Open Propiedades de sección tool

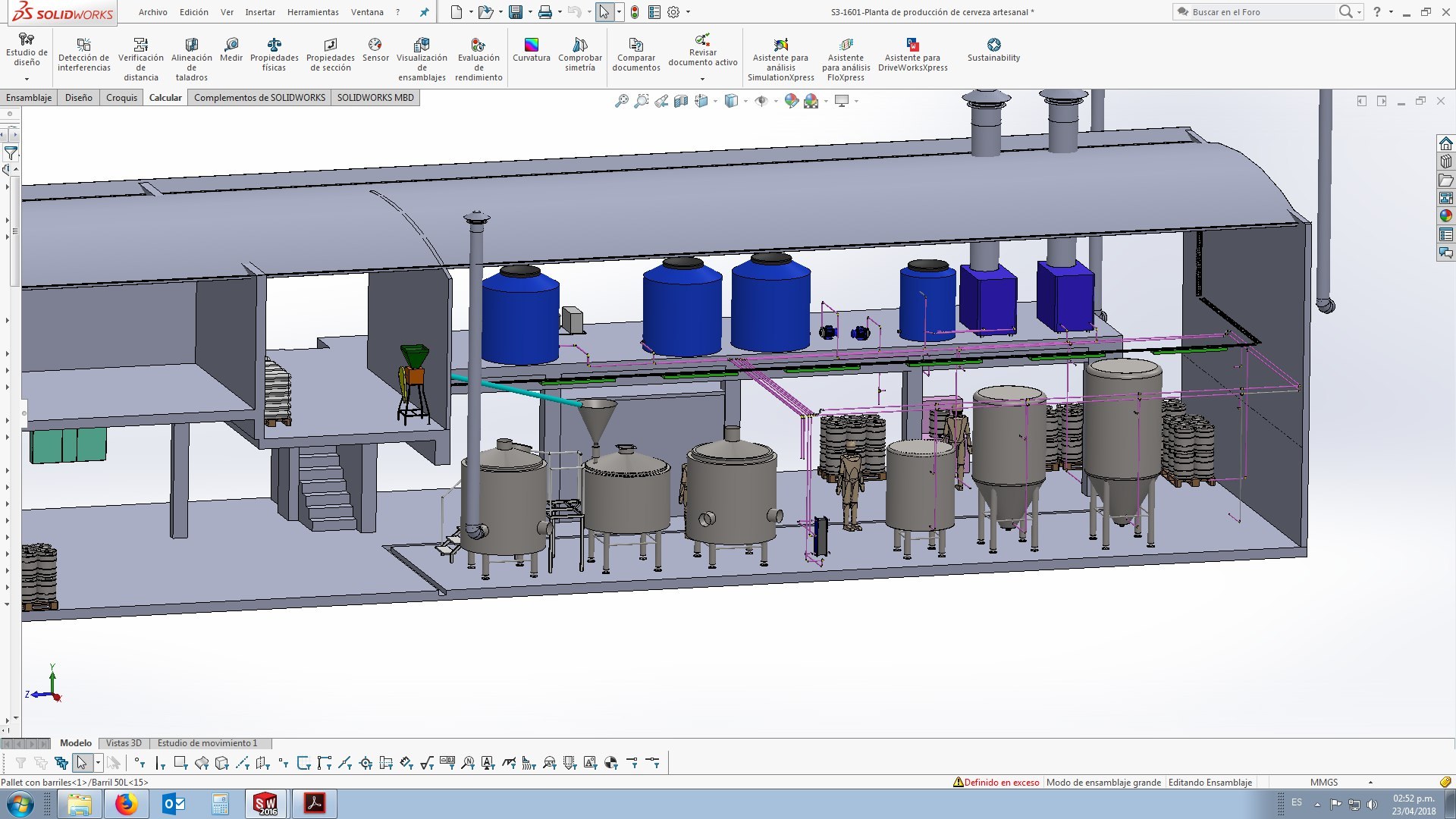(330, 56)
